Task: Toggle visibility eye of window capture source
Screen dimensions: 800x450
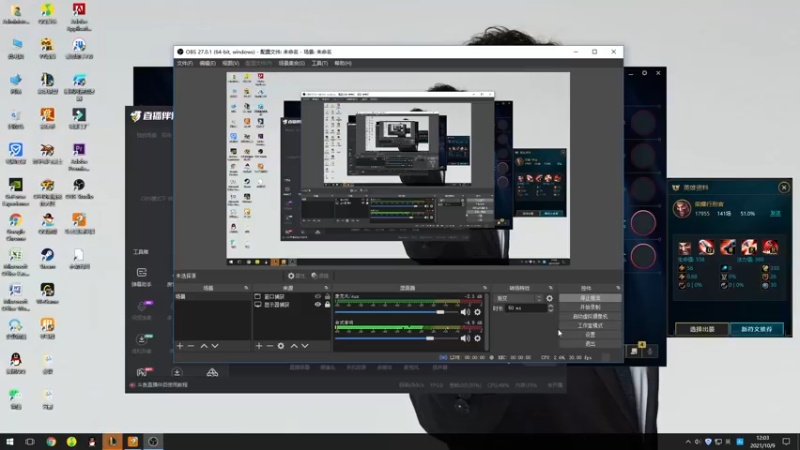Action: point(317,296)
